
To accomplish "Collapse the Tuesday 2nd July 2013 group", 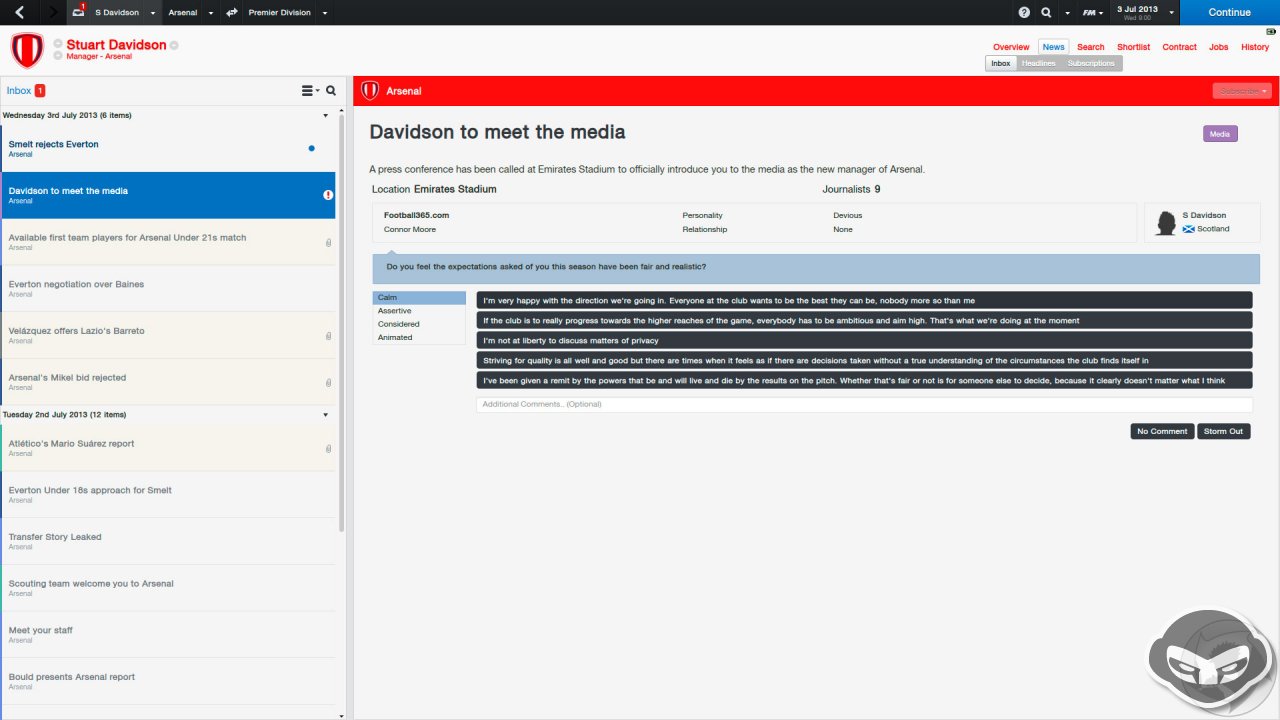I will coord(325,415).
